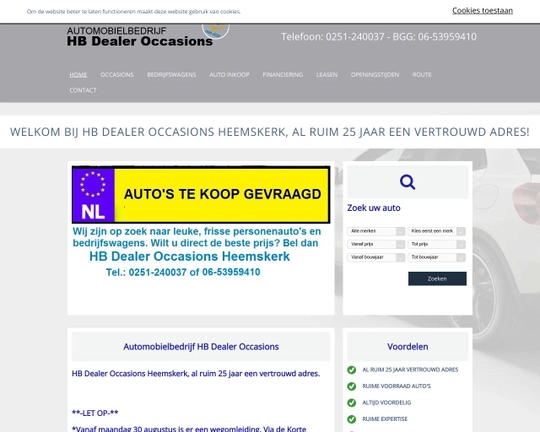Click green checkmark next to Ruime Expertise

pyautogui.click(x=351, y=419)
